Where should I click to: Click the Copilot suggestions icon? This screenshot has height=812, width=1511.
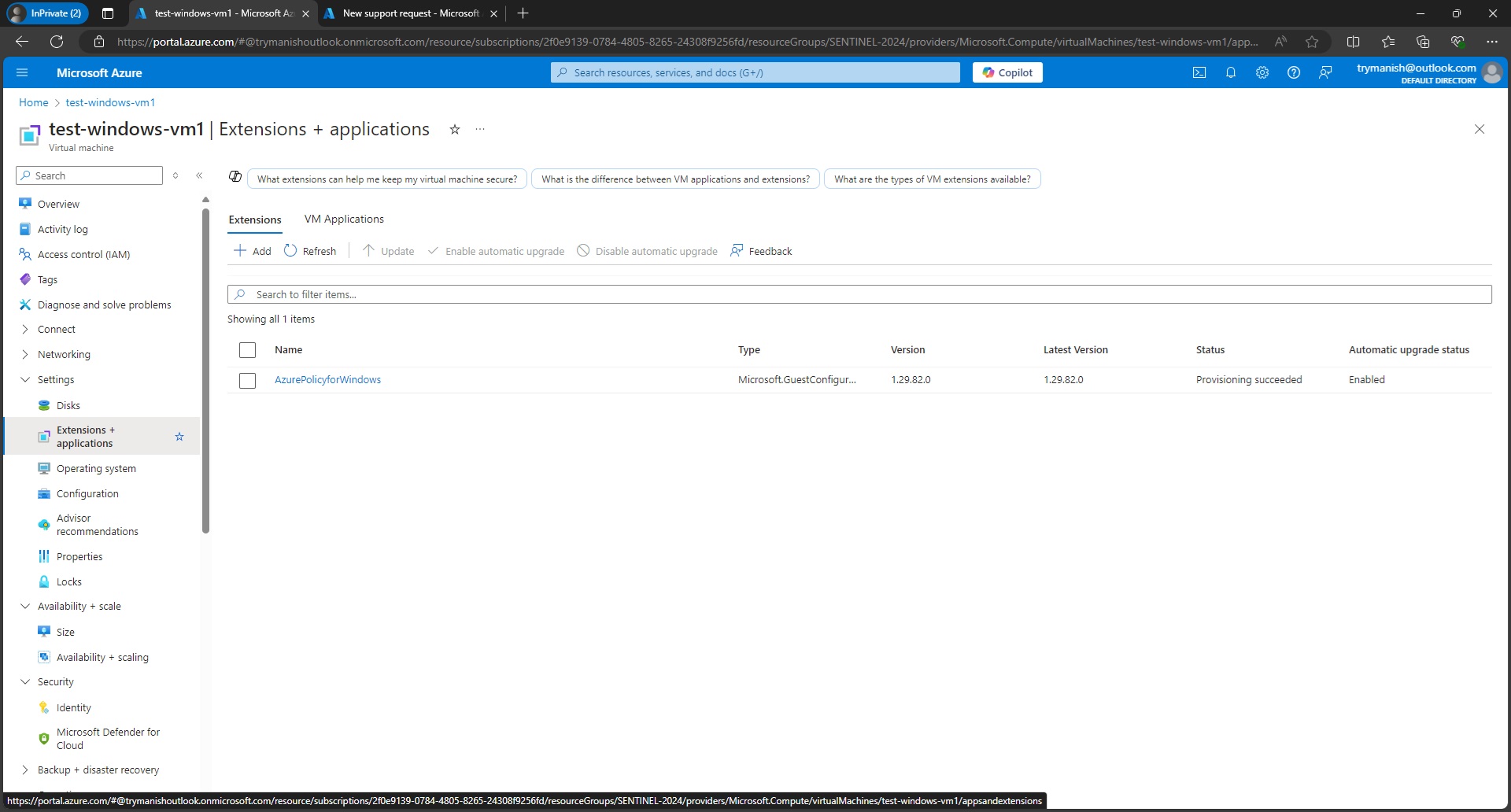click(x=235, y=176)
